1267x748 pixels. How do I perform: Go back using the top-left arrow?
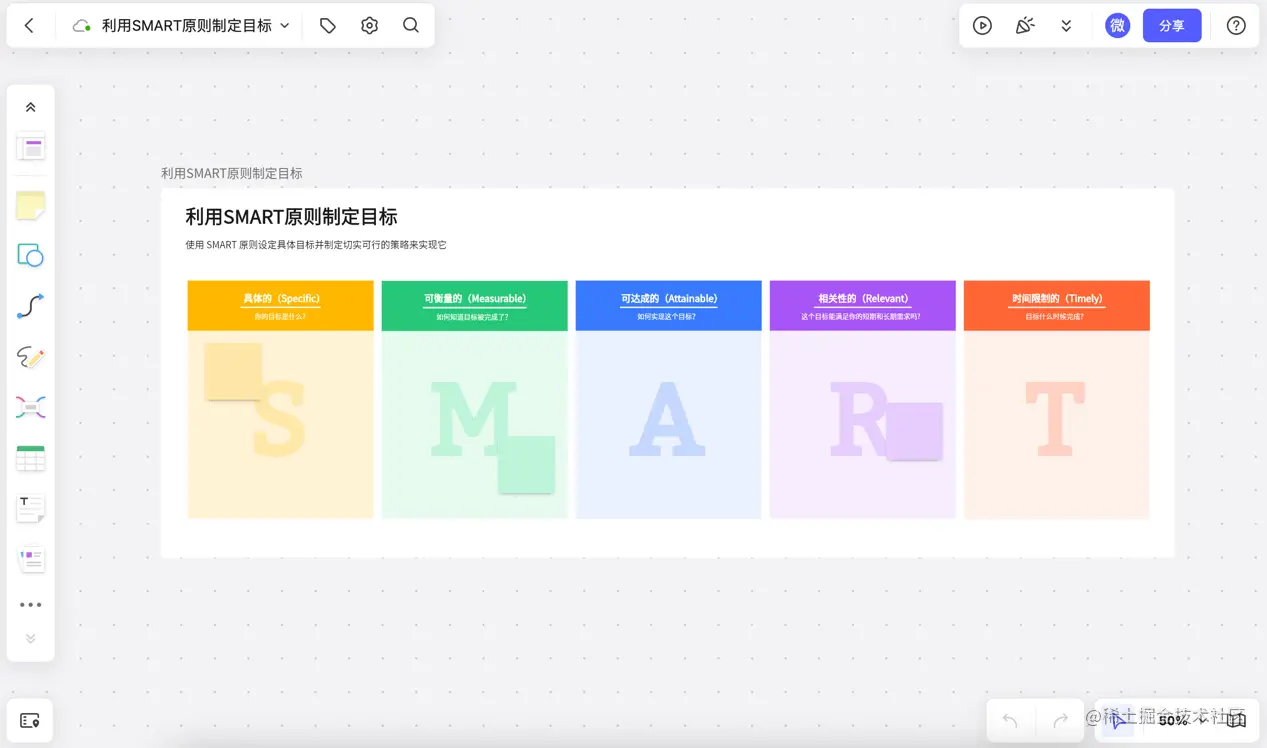click(x=29, y=26)
